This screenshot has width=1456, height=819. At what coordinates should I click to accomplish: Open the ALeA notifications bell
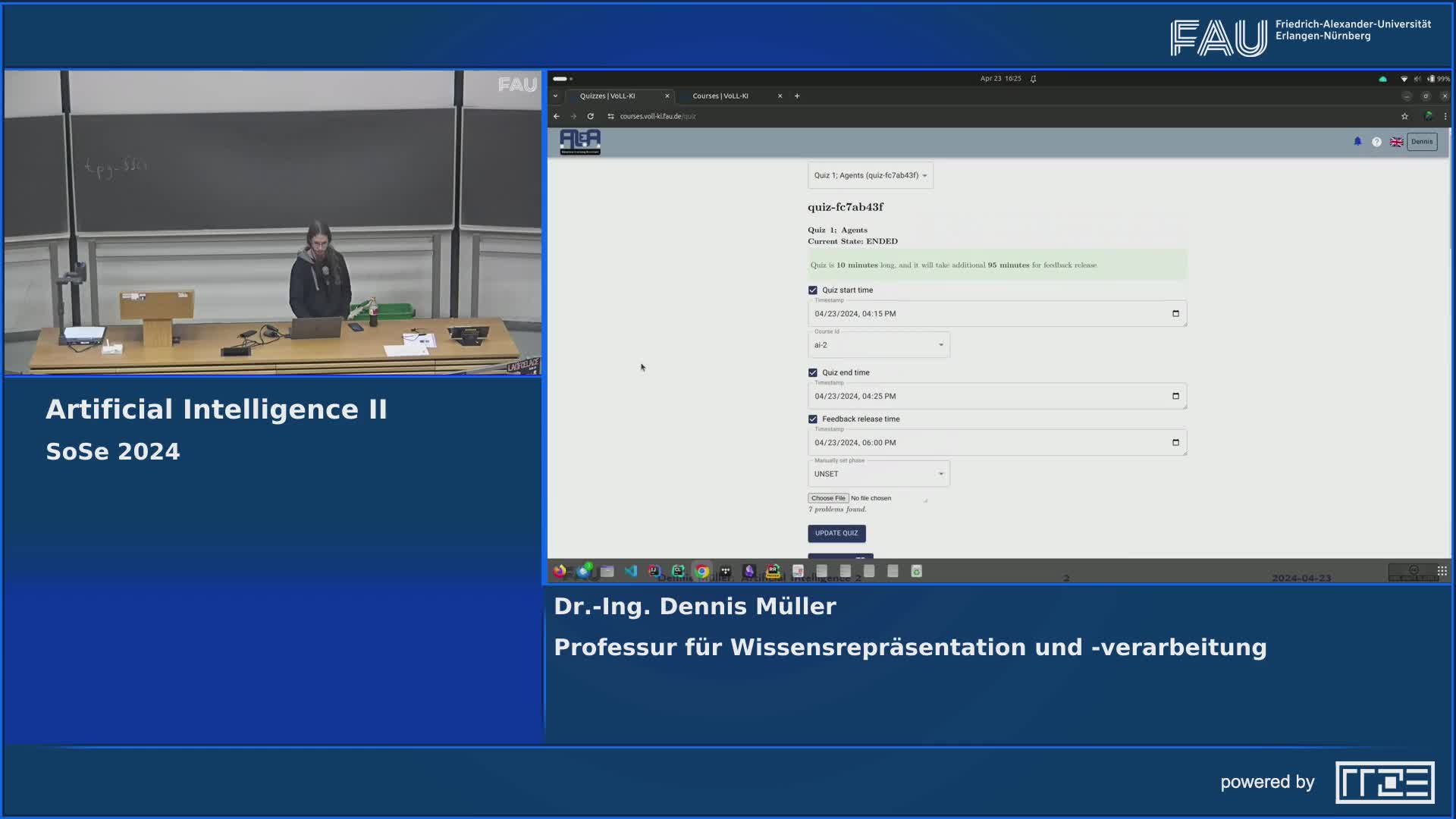pos(1357,142)
